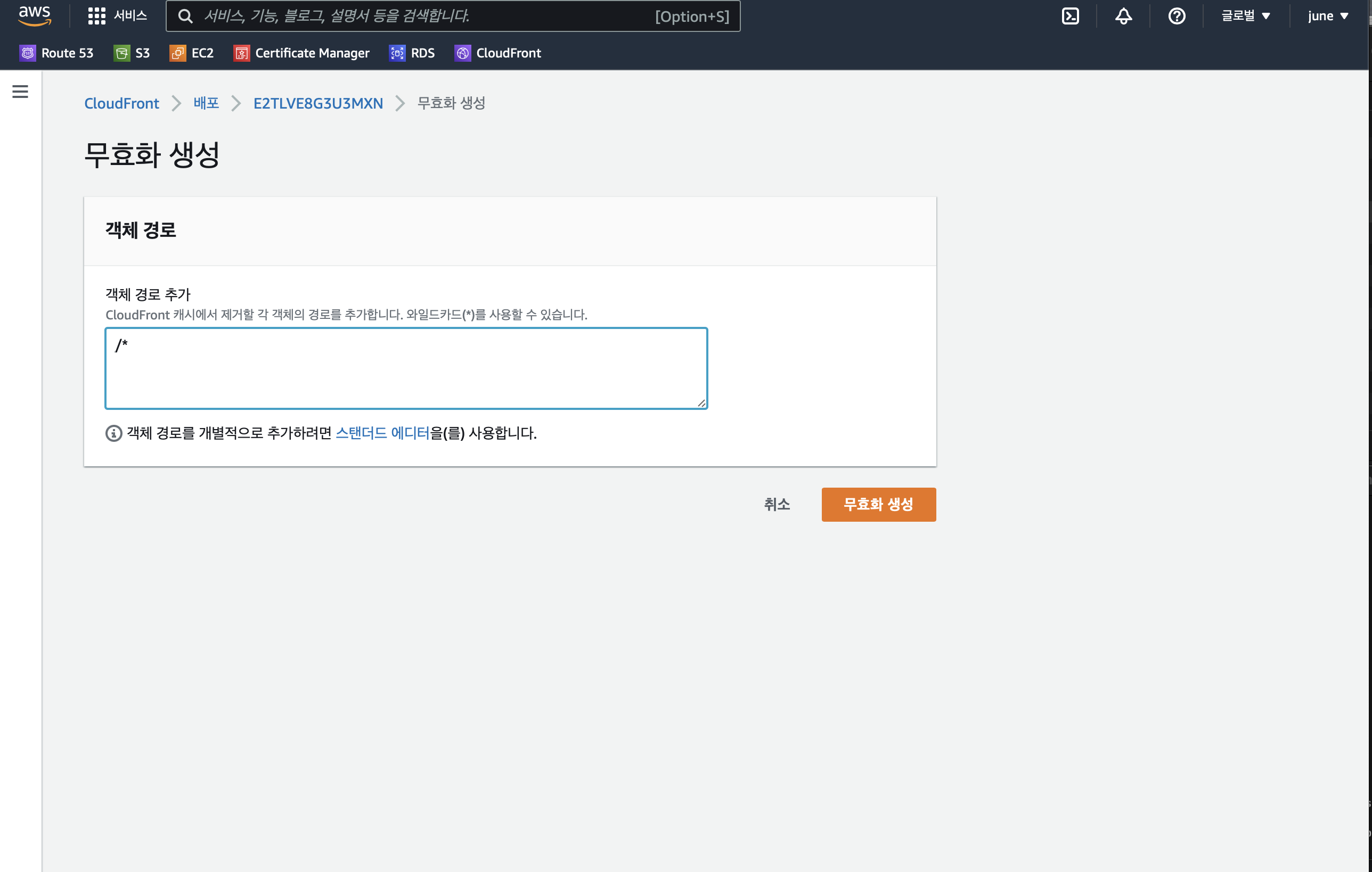Viewport: 1372px width, 872px height.
Task: Click the 객체 경로 section heading
Action: click(x=141, y=230)
